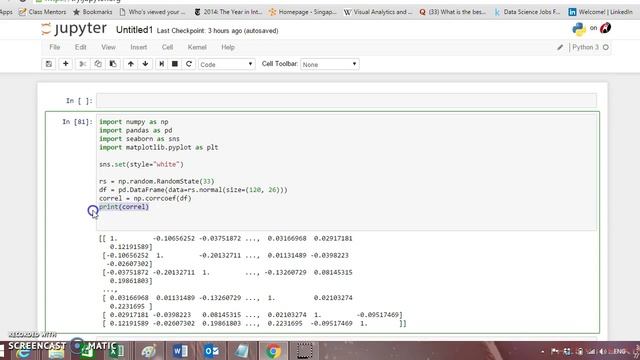Open the Paint palette icon on the taskbar
The height and width of the screenshot is (360, 640).
[x=149, y=351]
